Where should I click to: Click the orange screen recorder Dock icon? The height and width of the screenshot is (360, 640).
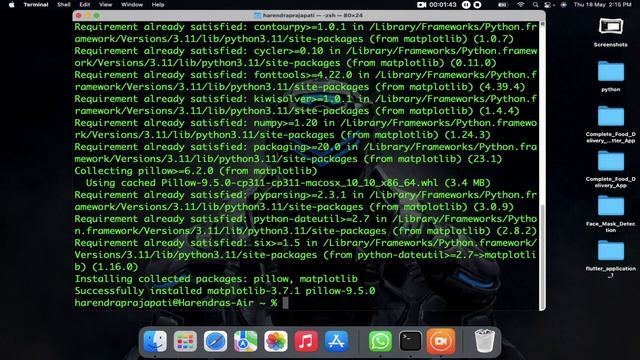point(441,341)
